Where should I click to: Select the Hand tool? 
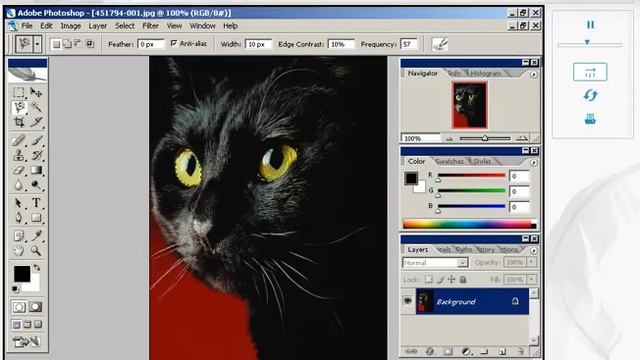point(18,250)
